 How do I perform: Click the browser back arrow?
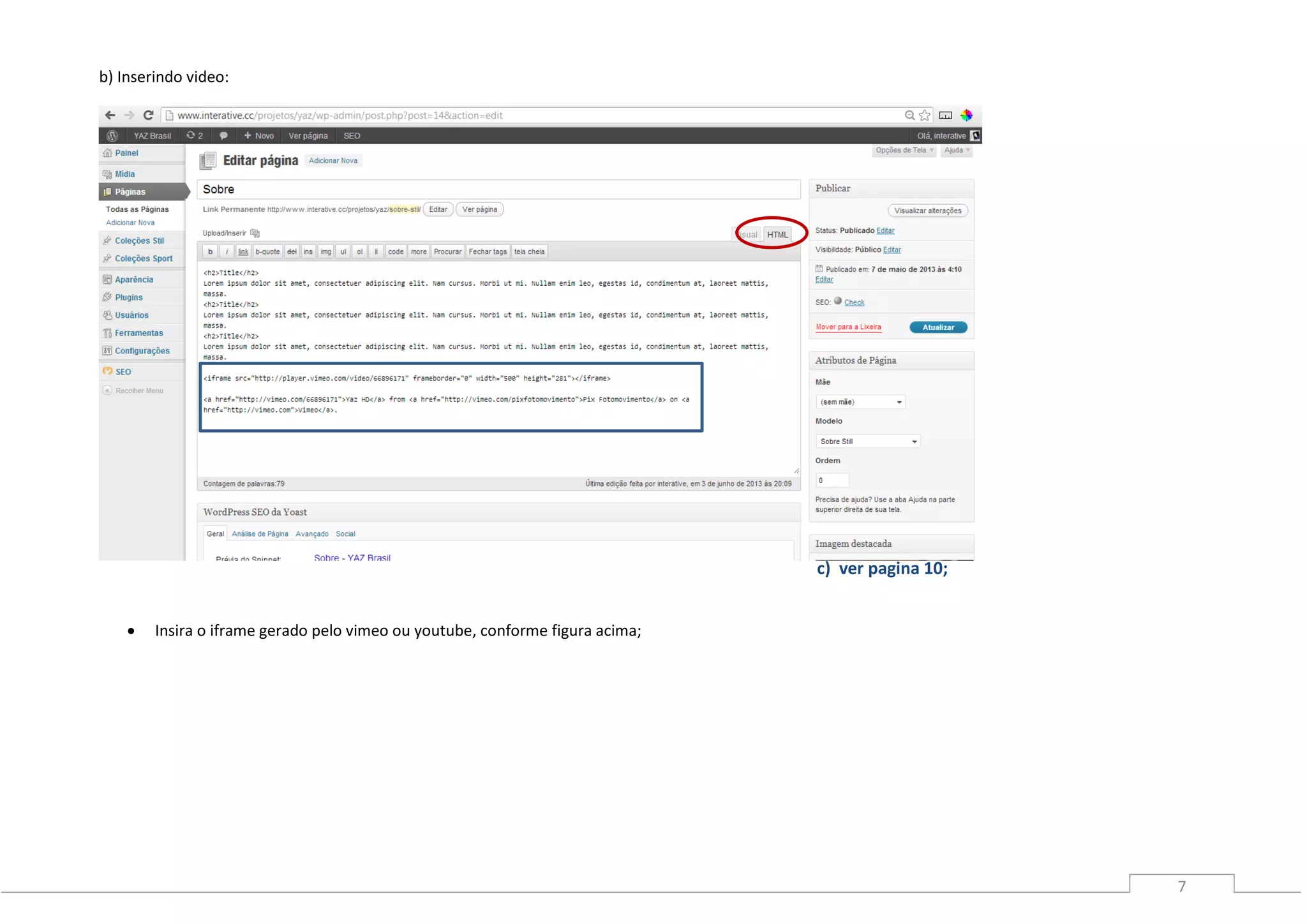[110, 115]
